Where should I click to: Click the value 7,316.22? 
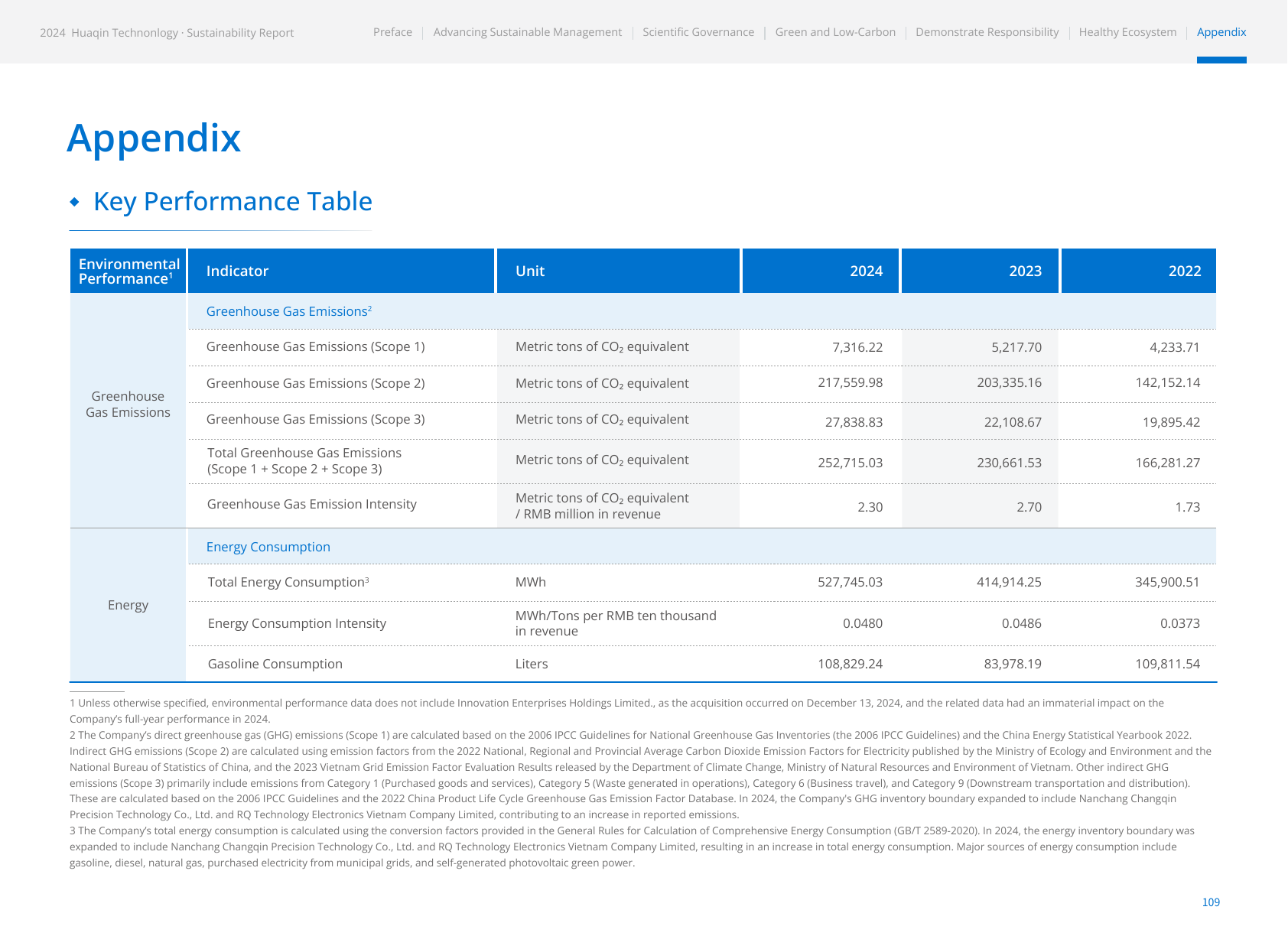(x=857, y=347)
